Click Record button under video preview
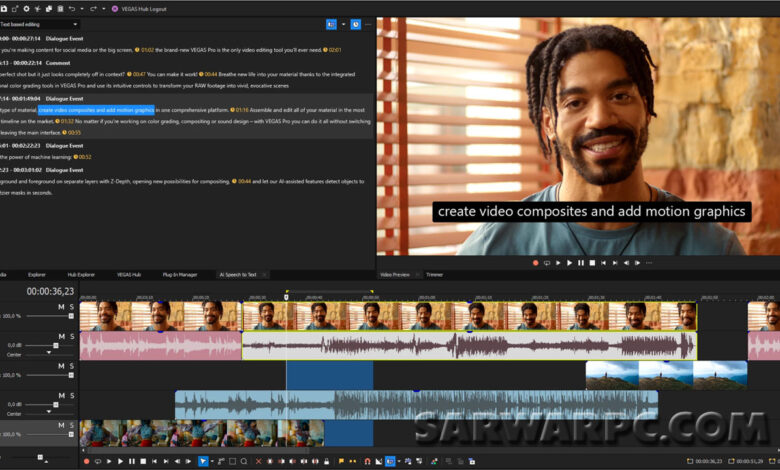 [536, 263]
